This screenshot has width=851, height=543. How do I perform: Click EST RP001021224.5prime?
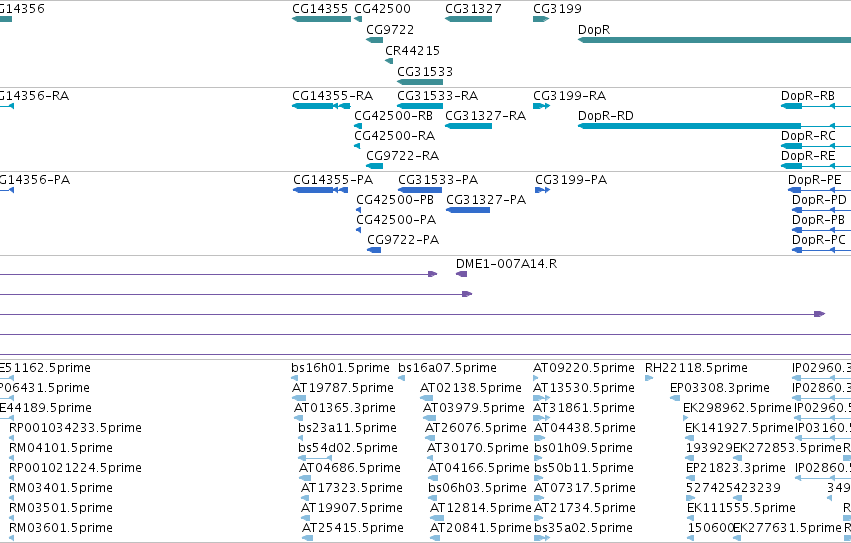(x=12, y=478)
